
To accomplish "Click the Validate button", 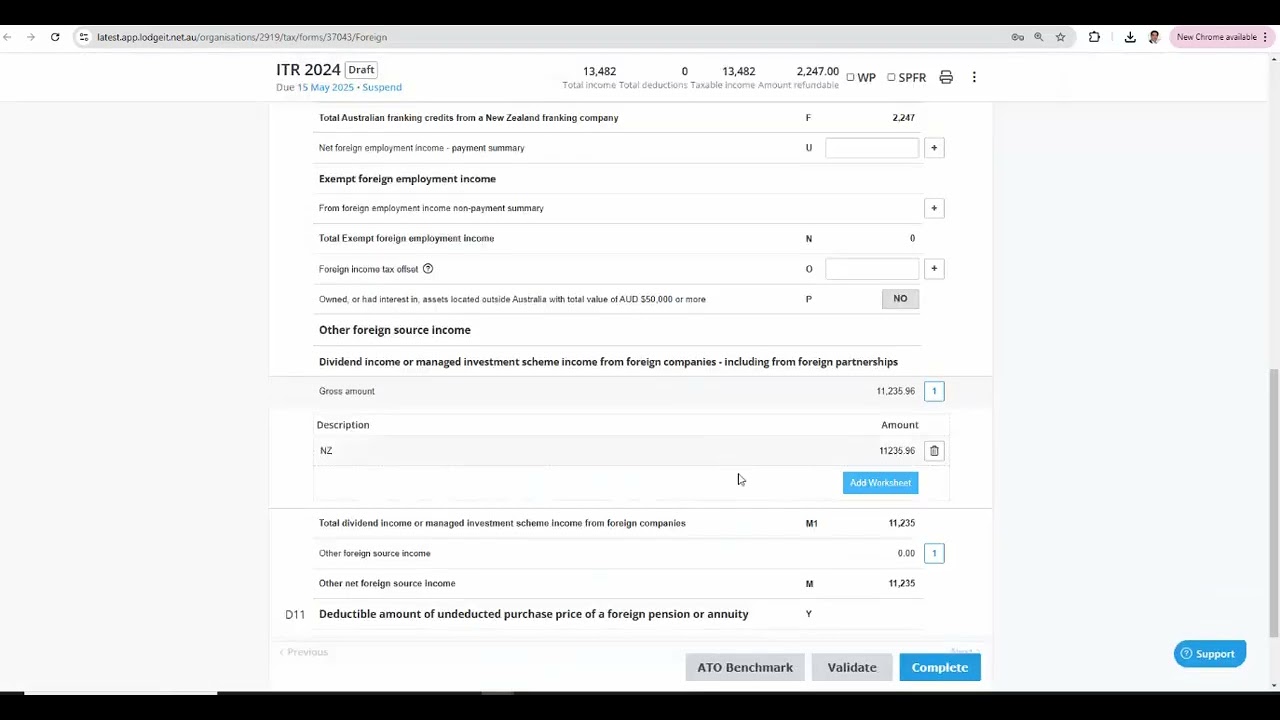I will 852,668.
